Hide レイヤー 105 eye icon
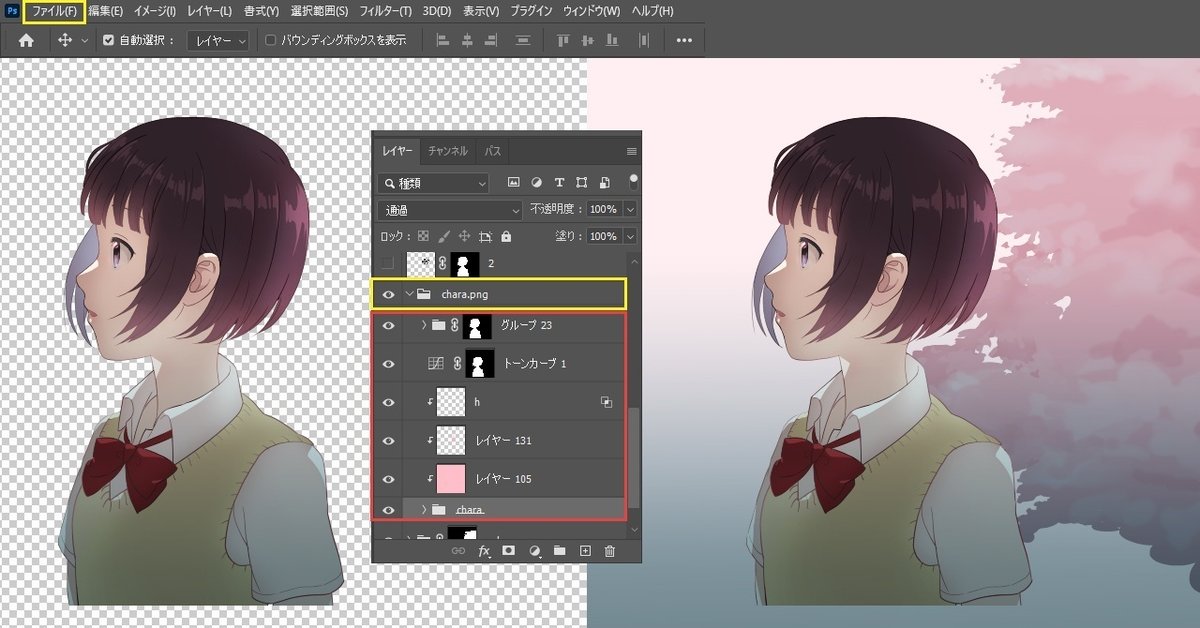The height and width of the screenshot is (628, 1200). click(388, 478)
